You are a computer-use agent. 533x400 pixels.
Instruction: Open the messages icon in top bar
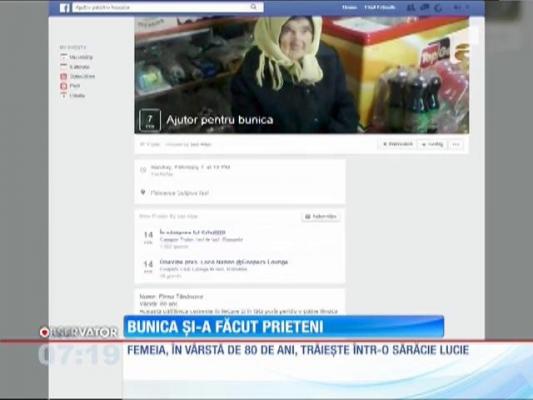pyautogui.click(x=425, y=7)
